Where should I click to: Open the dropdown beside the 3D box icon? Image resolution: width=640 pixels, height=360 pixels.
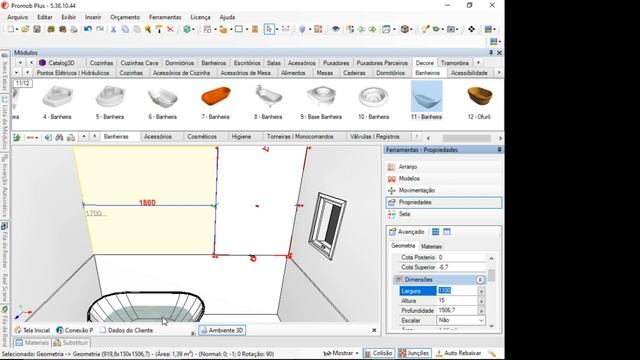tap(411, 29)
